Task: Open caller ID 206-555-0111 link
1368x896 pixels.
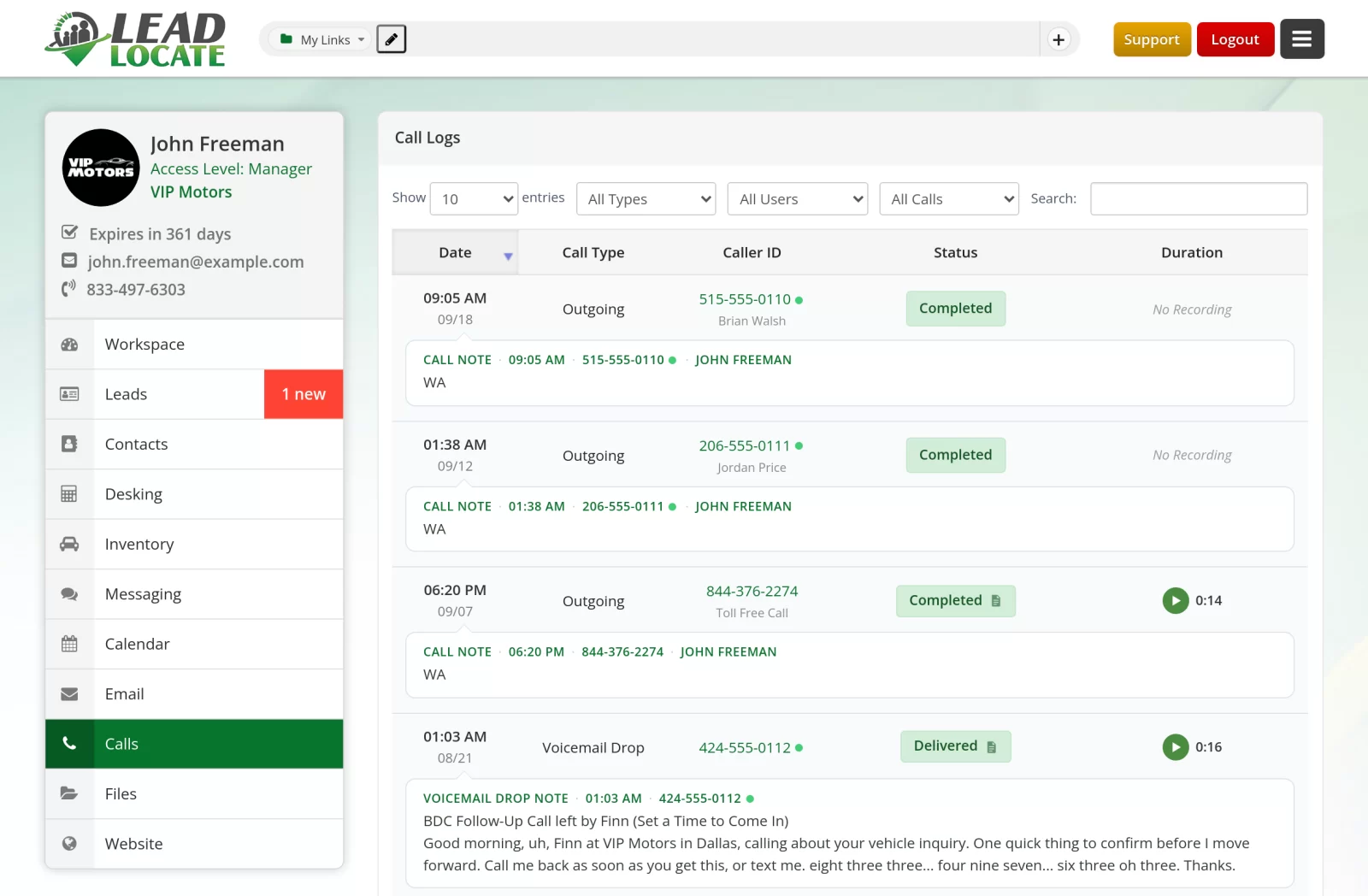Action: 745,446
